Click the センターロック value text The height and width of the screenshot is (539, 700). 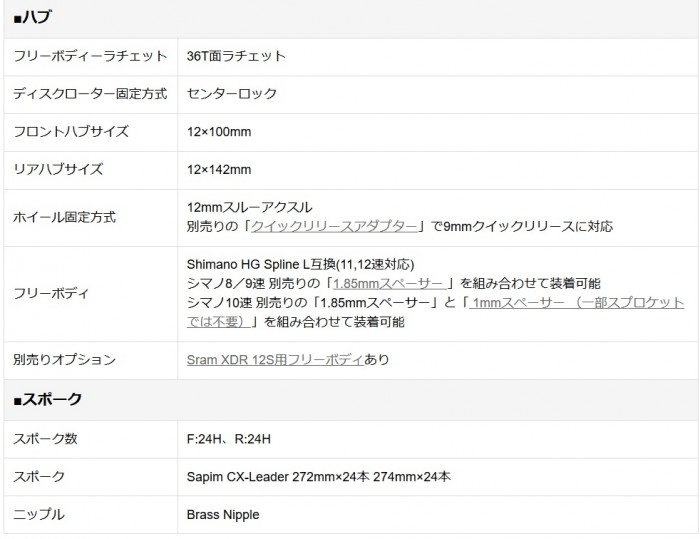(x=232, y=93)
